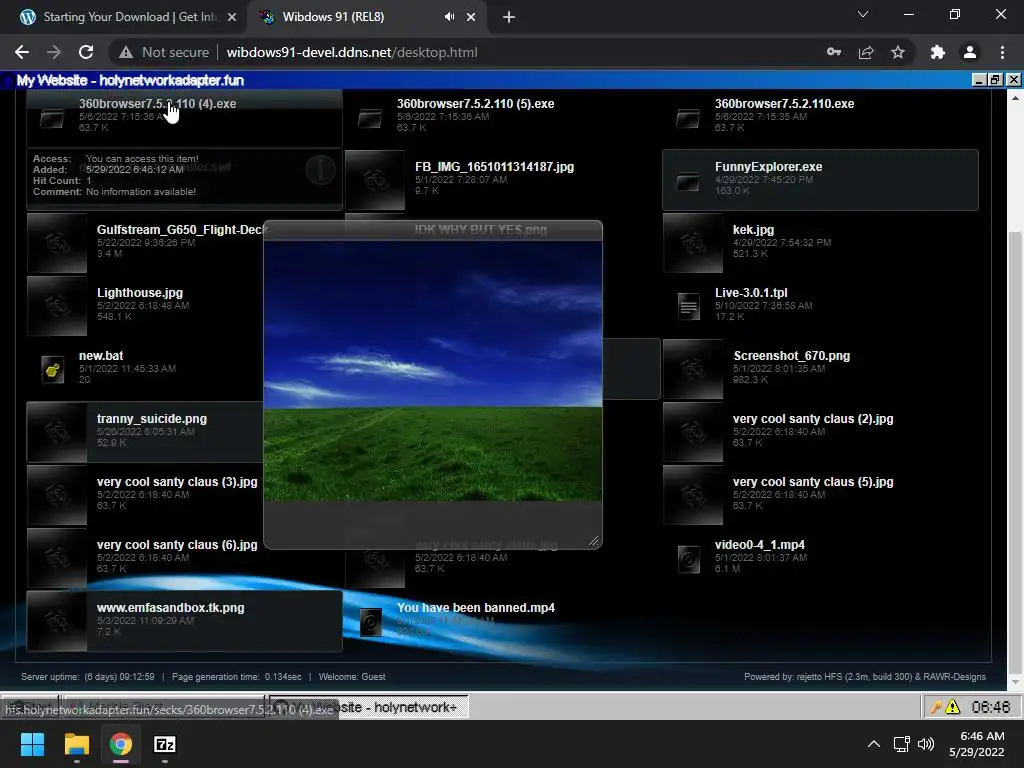
Task: Open Lighthouse.jpg
Action: point(140,293)
